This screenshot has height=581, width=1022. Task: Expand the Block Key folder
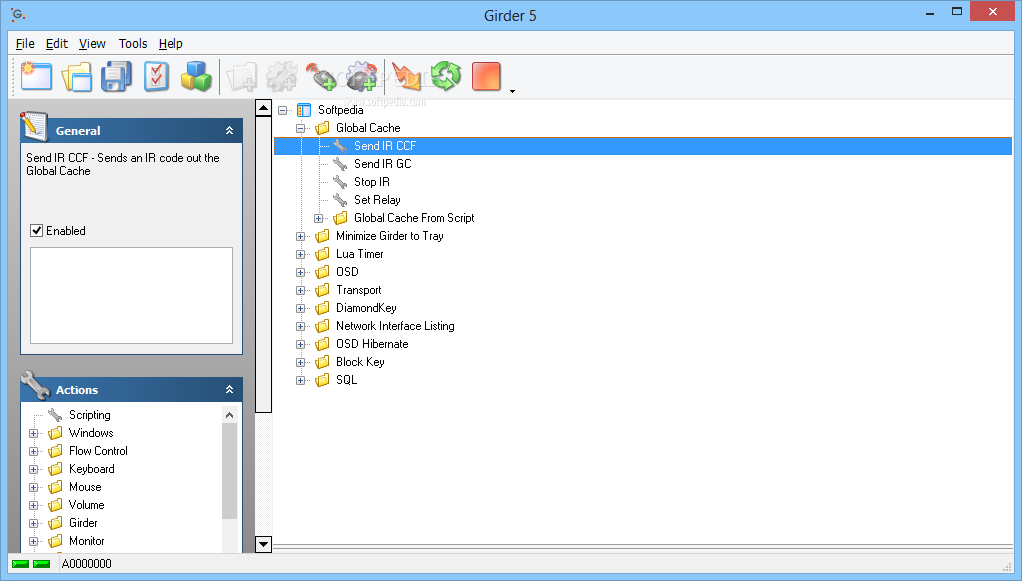300,363
